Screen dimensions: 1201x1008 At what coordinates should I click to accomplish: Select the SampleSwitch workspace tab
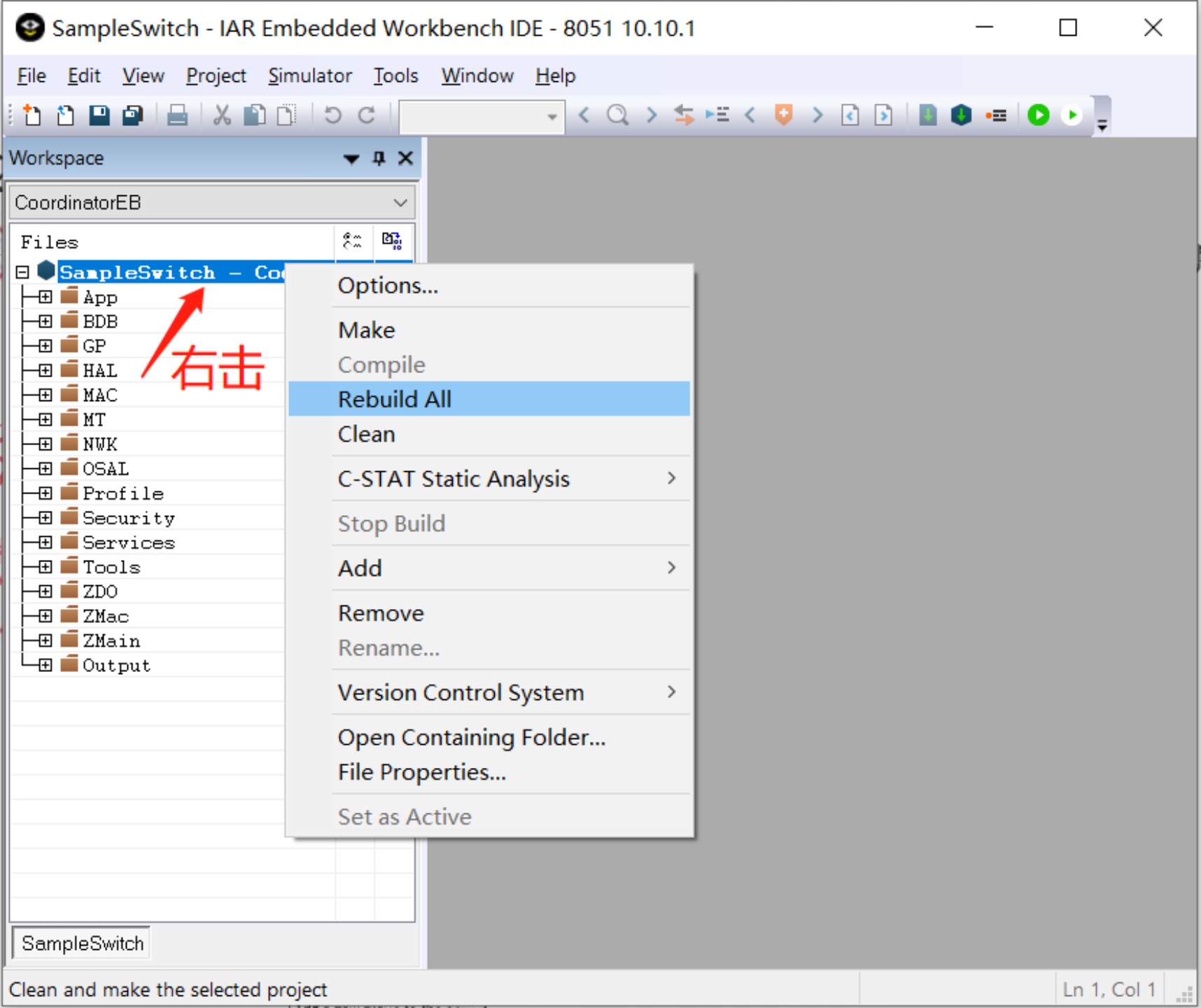tap(82, 944)
